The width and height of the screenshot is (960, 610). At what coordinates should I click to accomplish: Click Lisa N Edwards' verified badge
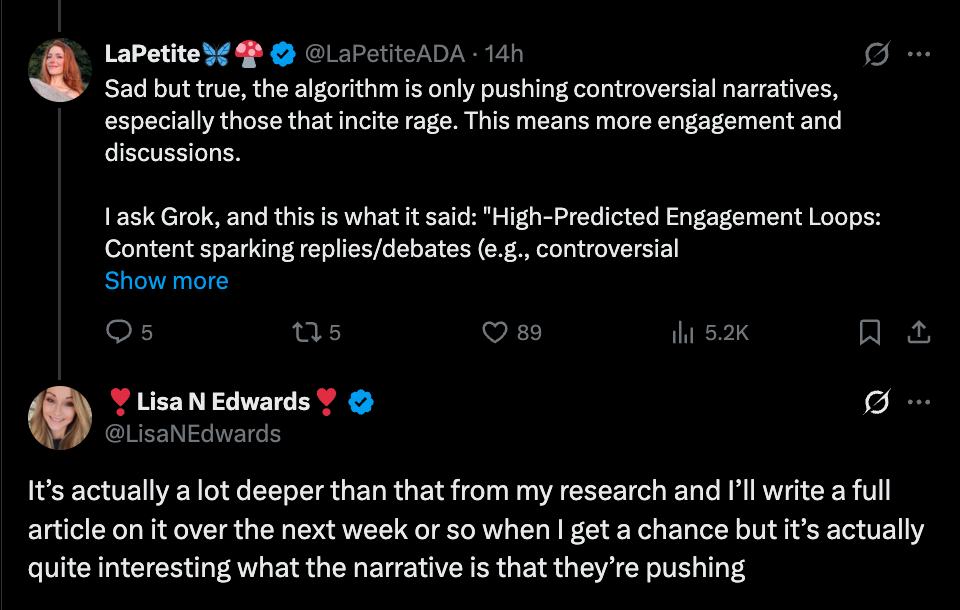pos(361,402)
